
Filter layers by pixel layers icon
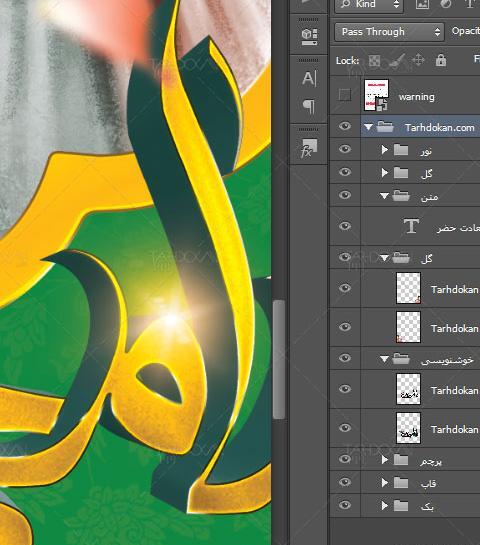[x=422, y=4]
